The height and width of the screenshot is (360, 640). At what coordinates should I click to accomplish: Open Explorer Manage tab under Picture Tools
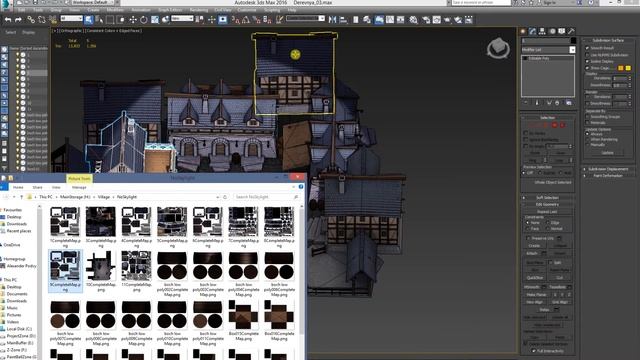[x=79, y=187]
